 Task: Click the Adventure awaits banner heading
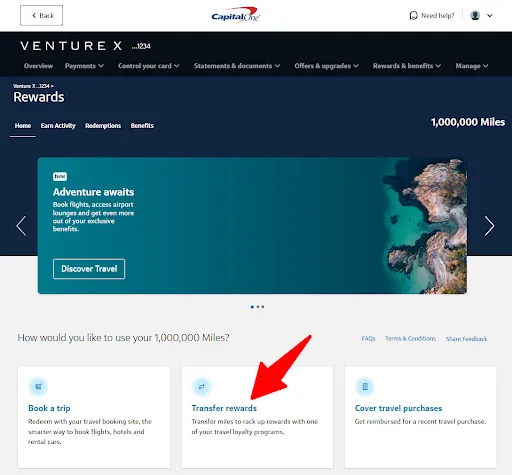[x=93, y=192]
